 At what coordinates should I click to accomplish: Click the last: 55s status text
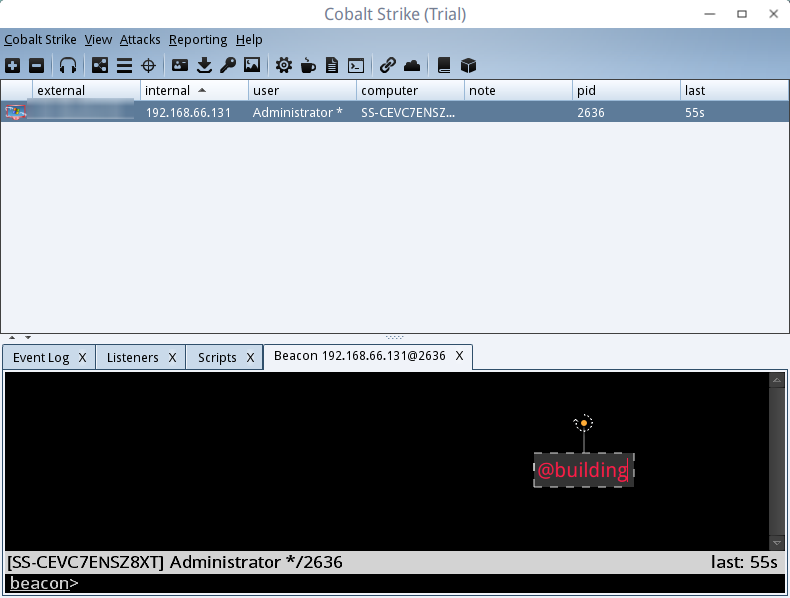pyautogui.click(x=744, y=562)
